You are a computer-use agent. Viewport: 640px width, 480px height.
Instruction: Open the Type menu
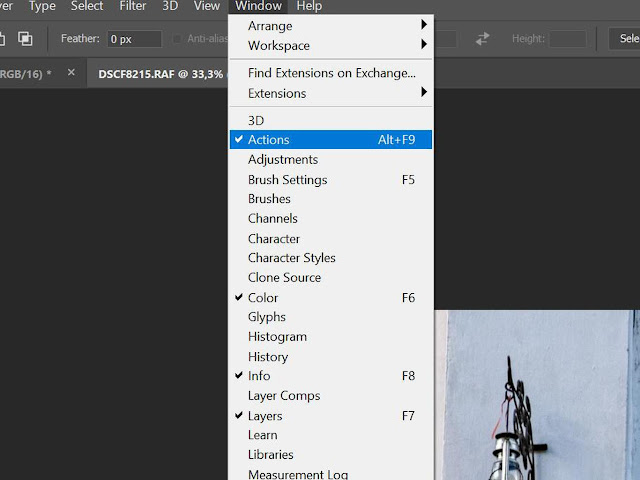[42, 6]
